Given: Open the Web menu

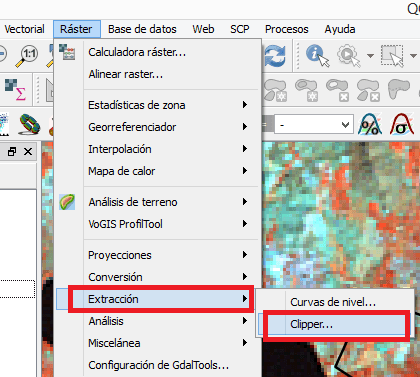Looking at the screenshot, I should point(203,29).
